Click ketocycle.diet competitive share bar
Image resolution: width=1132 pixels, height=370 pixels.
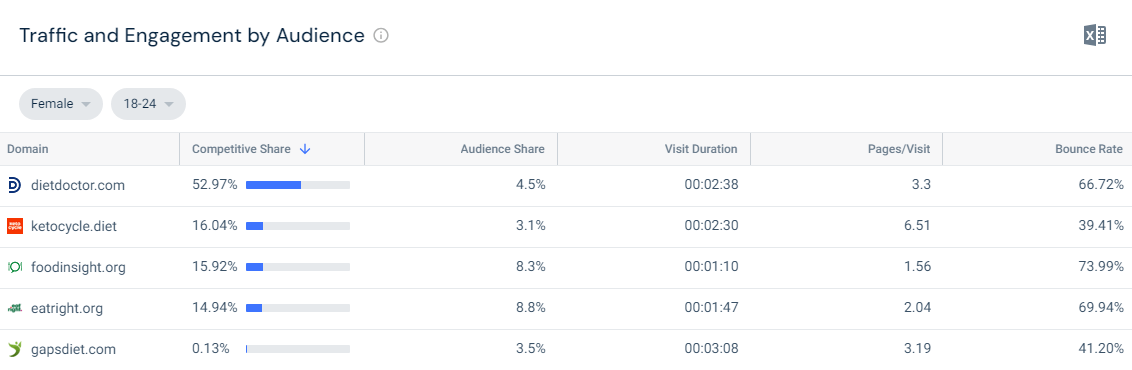click(297, 226)
